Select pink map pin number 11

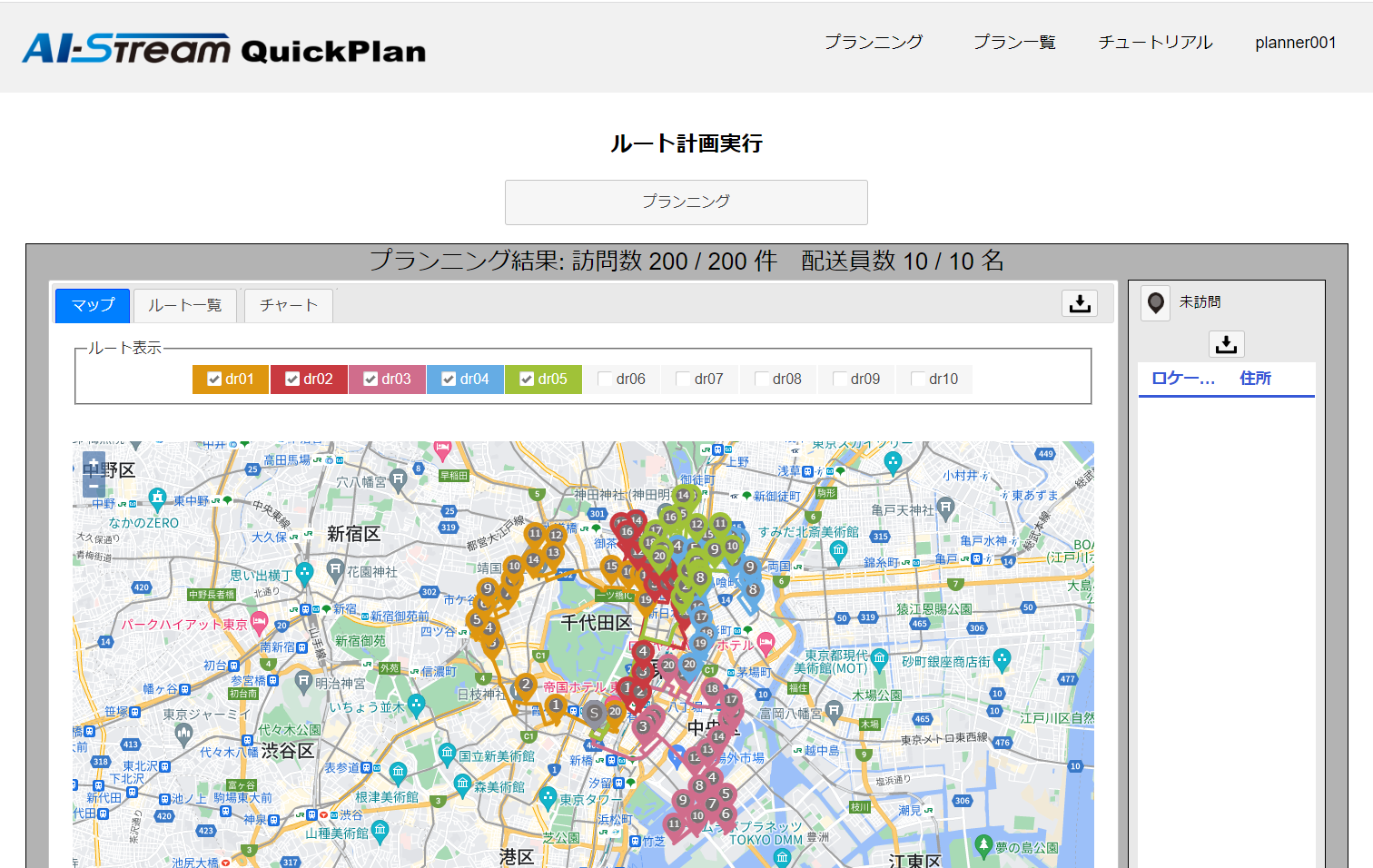[673, 824]
